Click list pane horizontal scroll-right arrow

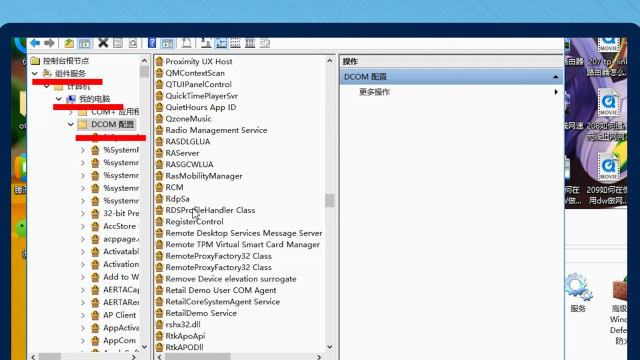tap(319, 357)
